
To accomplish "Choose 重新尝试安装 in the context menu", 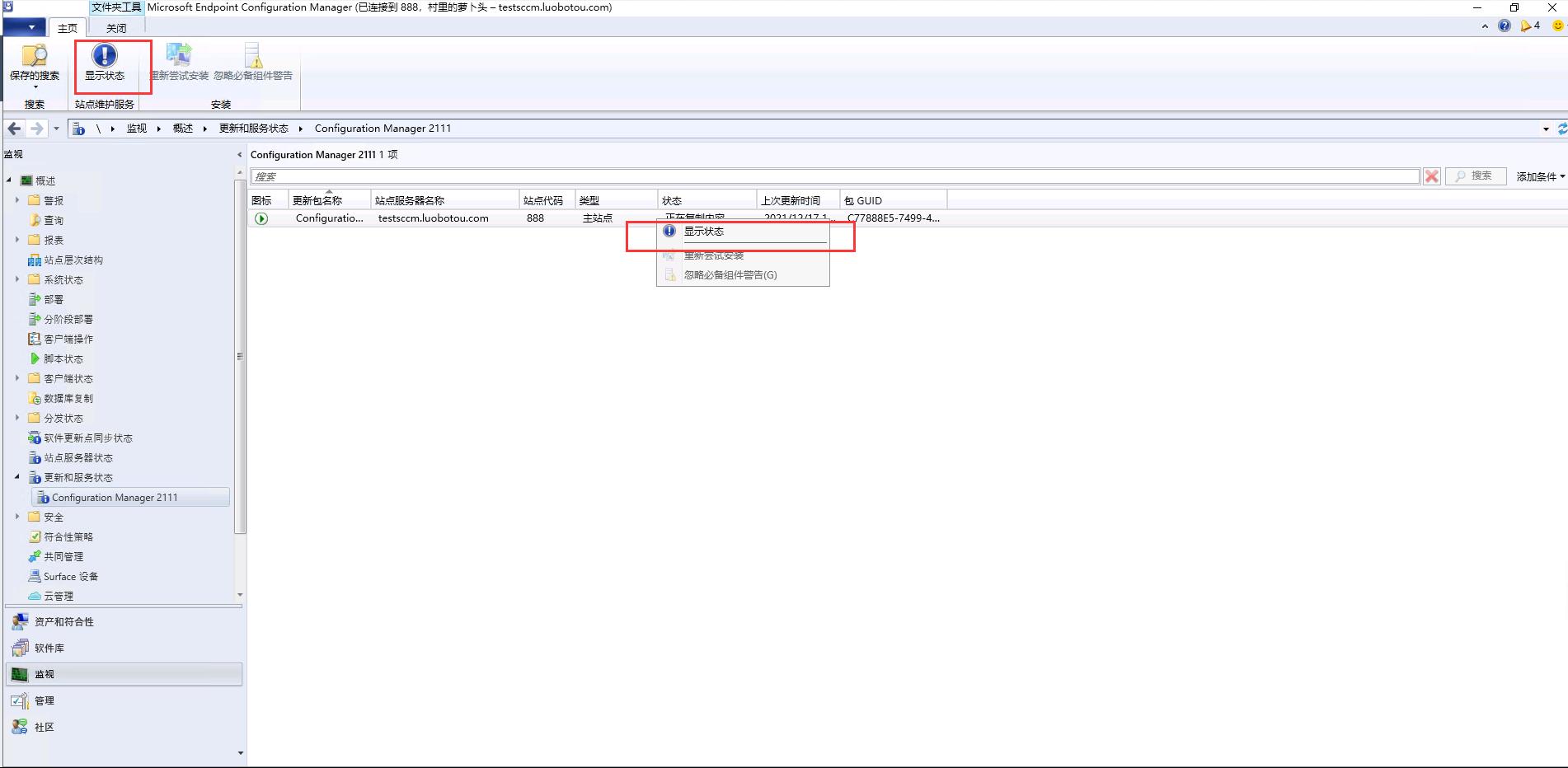I will coord(743,255).
